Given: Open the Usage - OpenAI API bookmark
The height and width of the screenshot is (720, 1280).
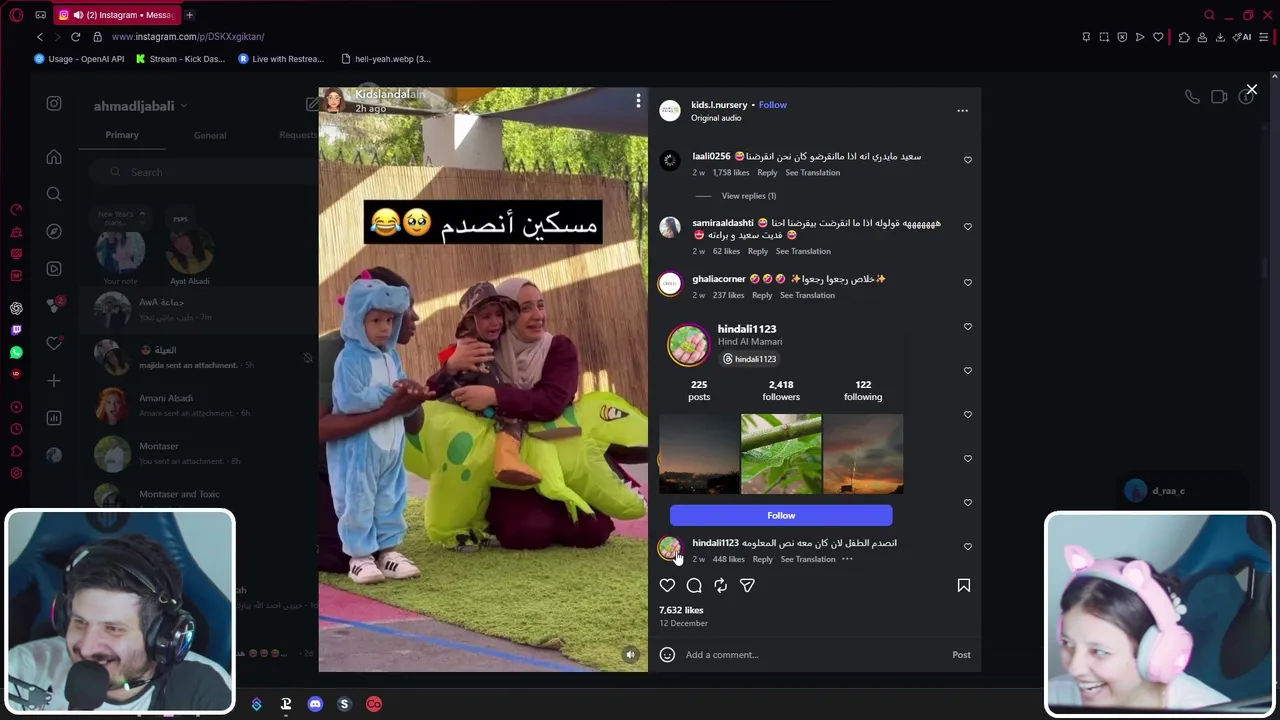Looking at the screenshot, I should click(79, 59).
